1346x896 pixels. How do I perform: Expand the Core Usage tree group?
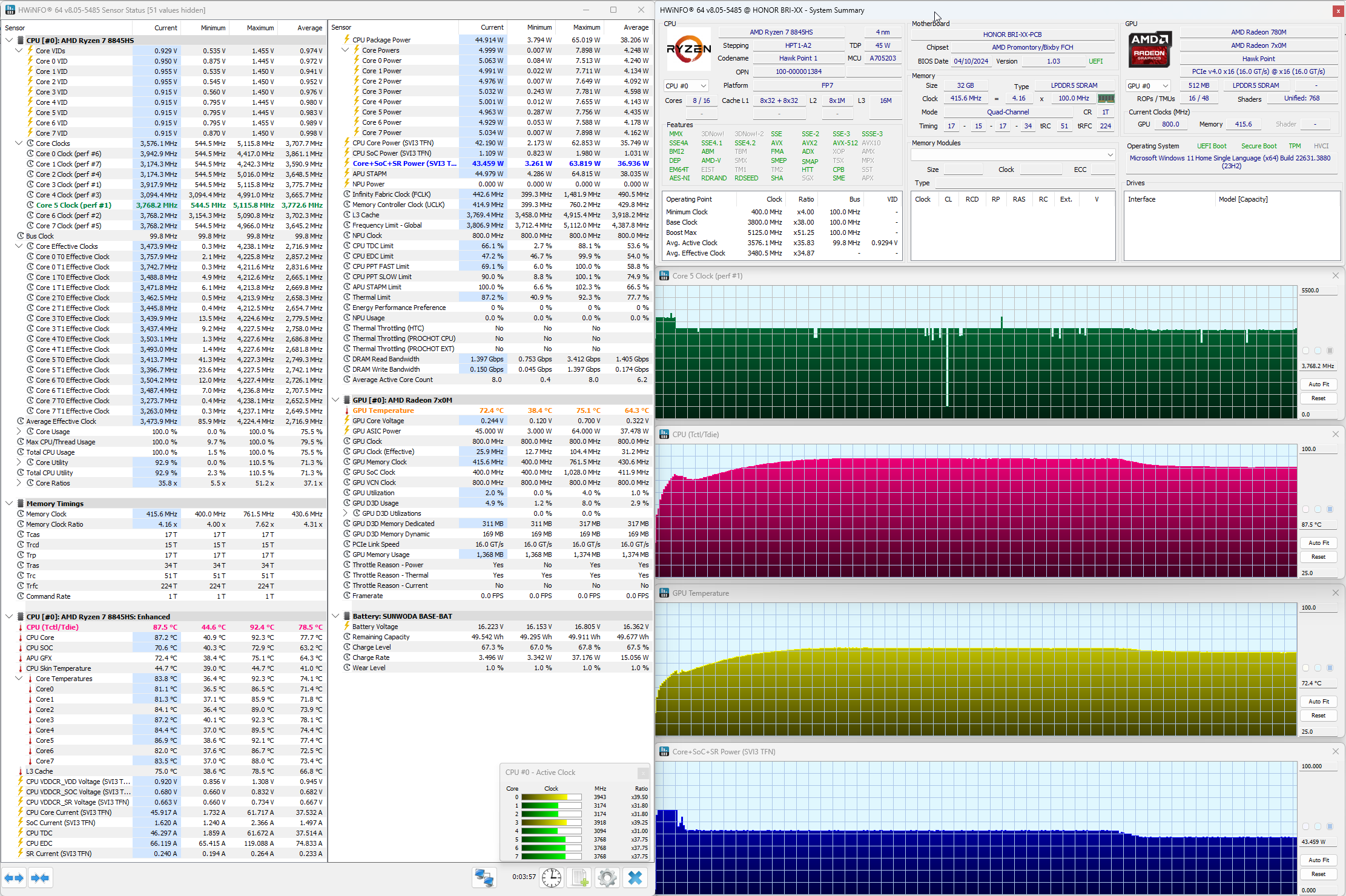coord(19,432)
